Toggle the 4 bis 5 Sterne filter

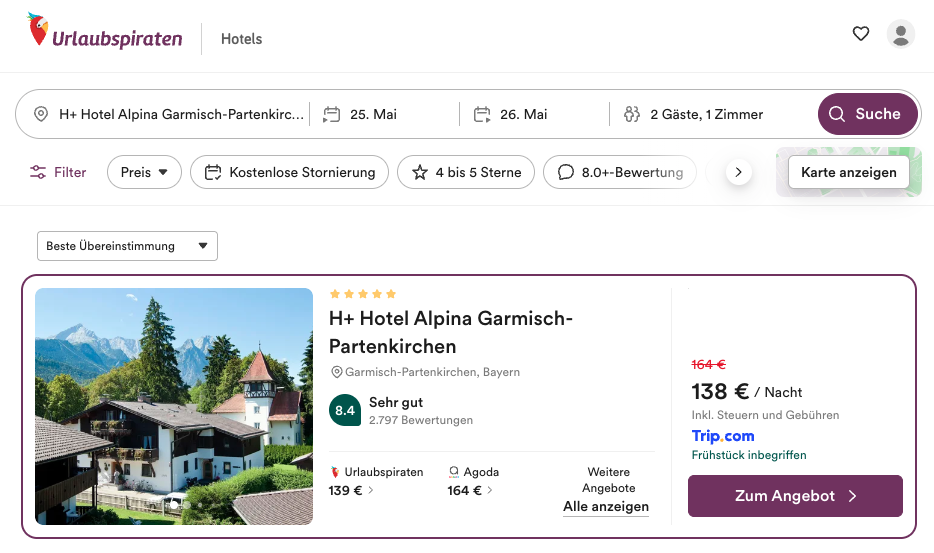(x=466, y=172)
